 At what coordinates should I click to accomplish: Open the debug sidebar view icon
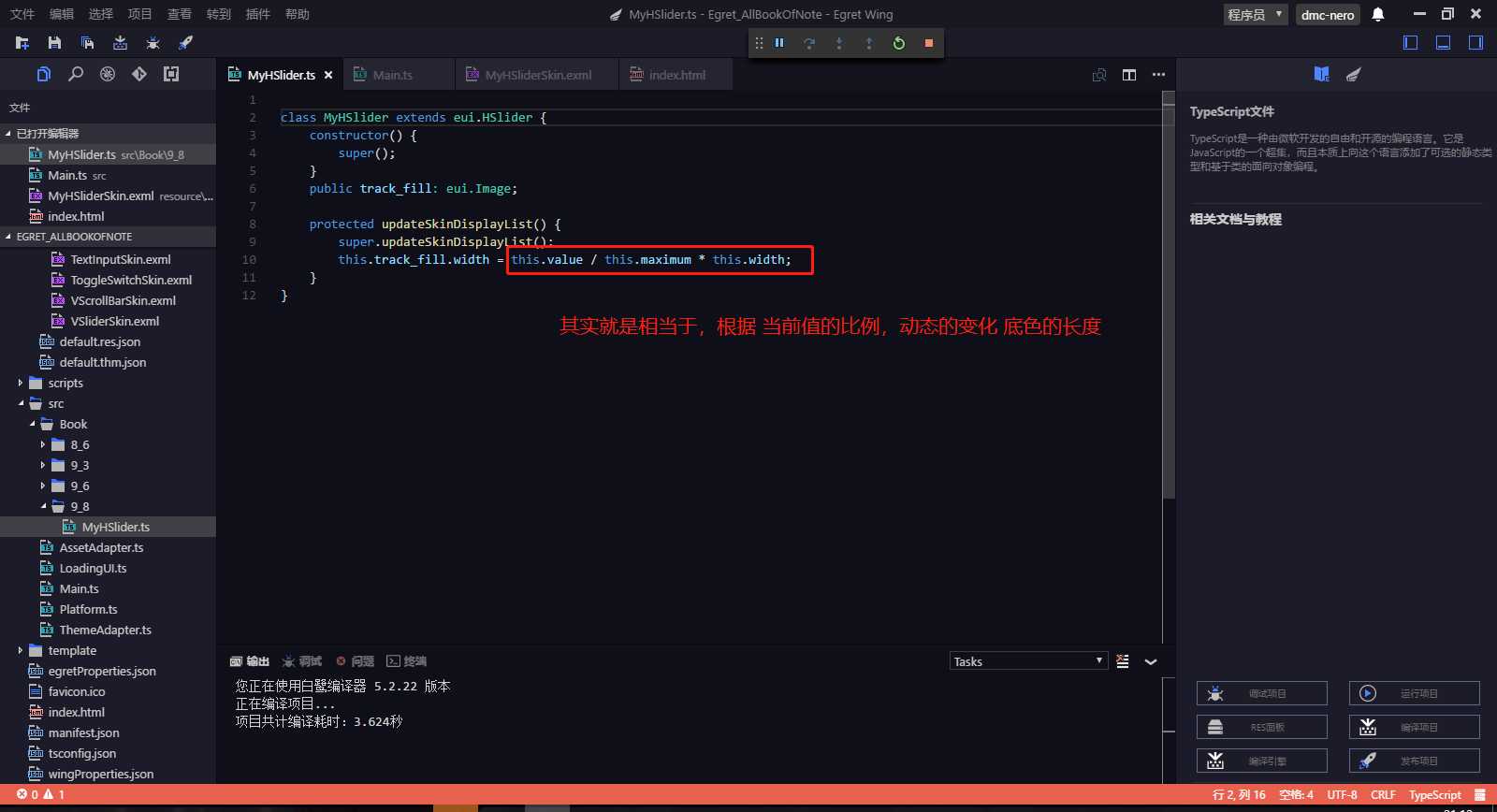108,74
